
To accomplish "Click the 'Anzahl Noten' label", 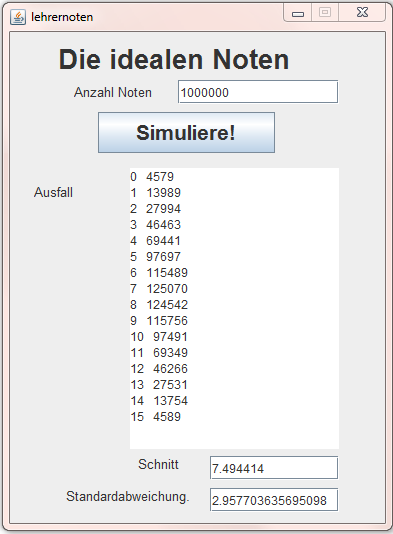I will pos(113,92).
